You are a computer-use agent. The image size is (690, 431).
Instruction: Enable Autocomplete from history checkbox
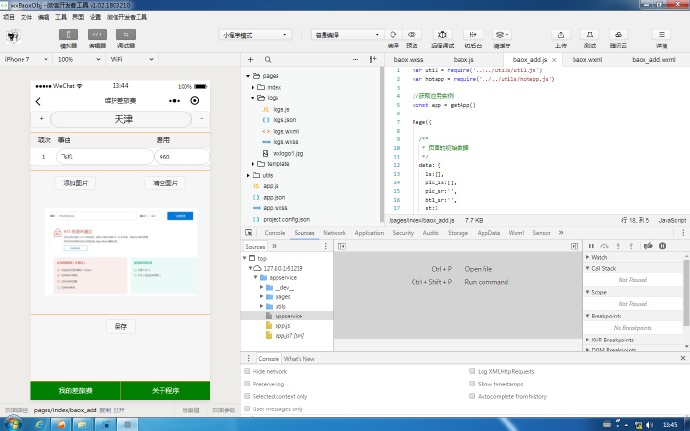(x=472, y=396)
